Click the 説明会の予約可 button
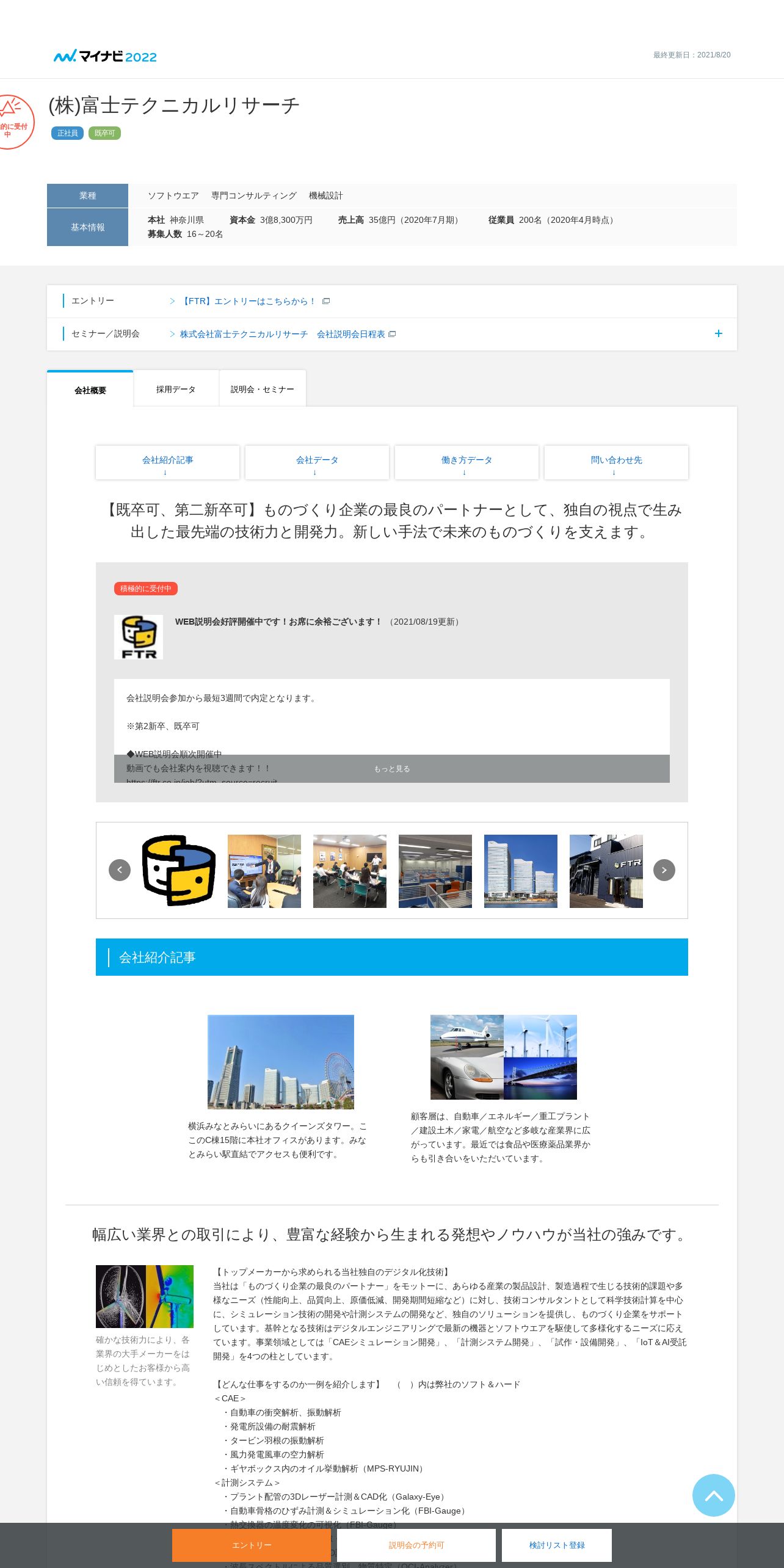The height and width of the screenshot is (1568, 784). 416,1545
